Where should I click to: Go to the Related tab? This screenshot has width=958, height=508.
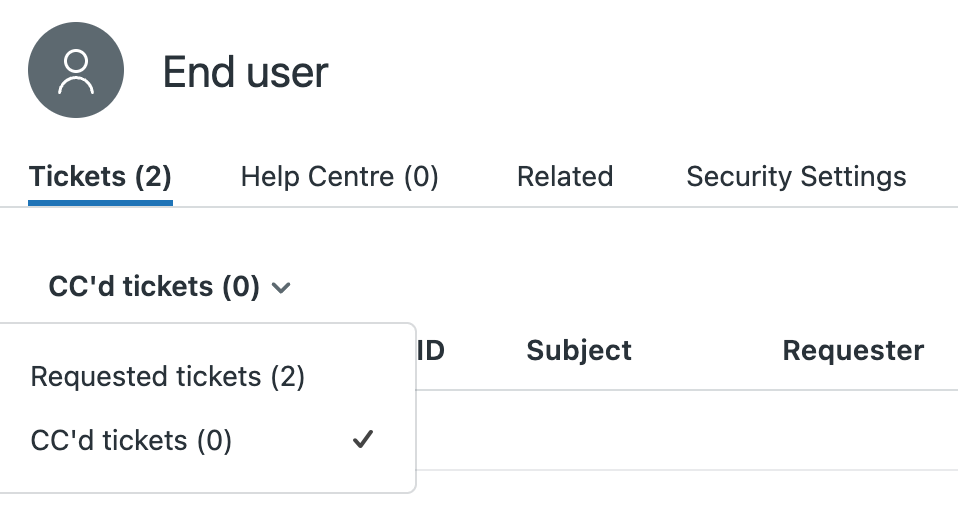tap(564, 177)
